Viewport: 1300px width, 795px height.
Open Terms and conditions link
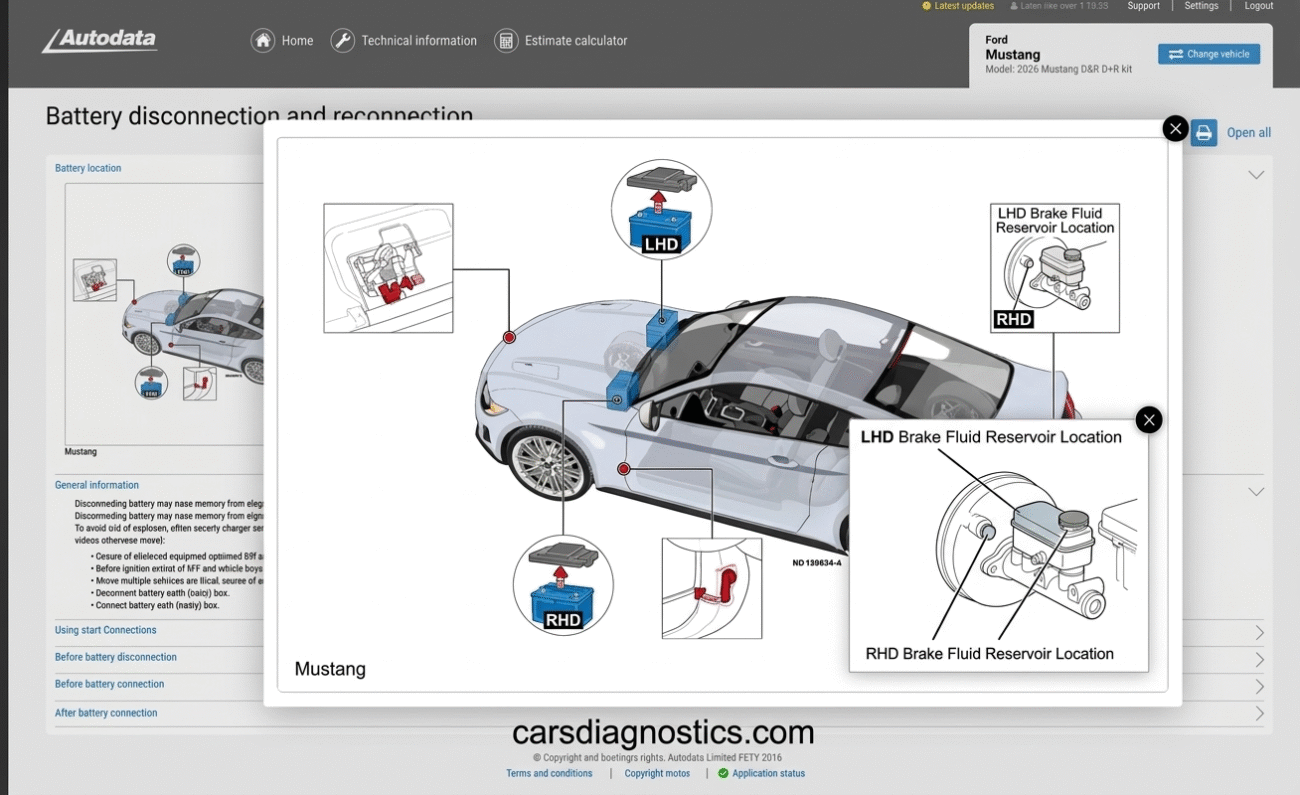pos(549,773)
